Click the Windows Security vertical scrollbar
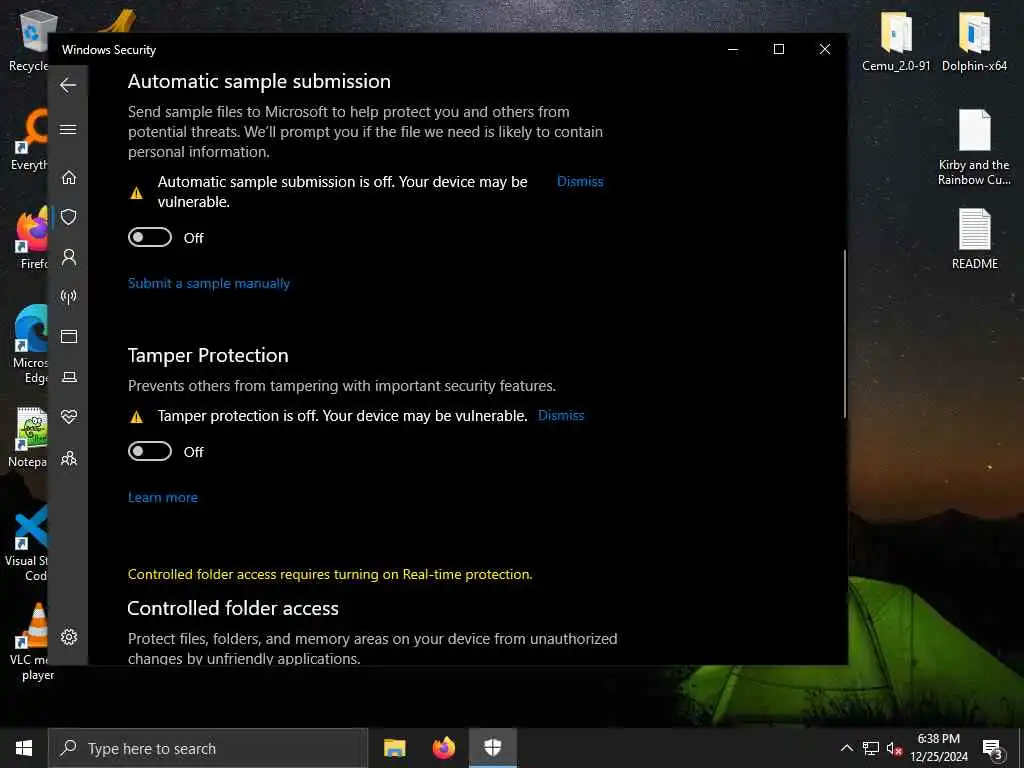The image size is (1024, 768). click(844, 333)
